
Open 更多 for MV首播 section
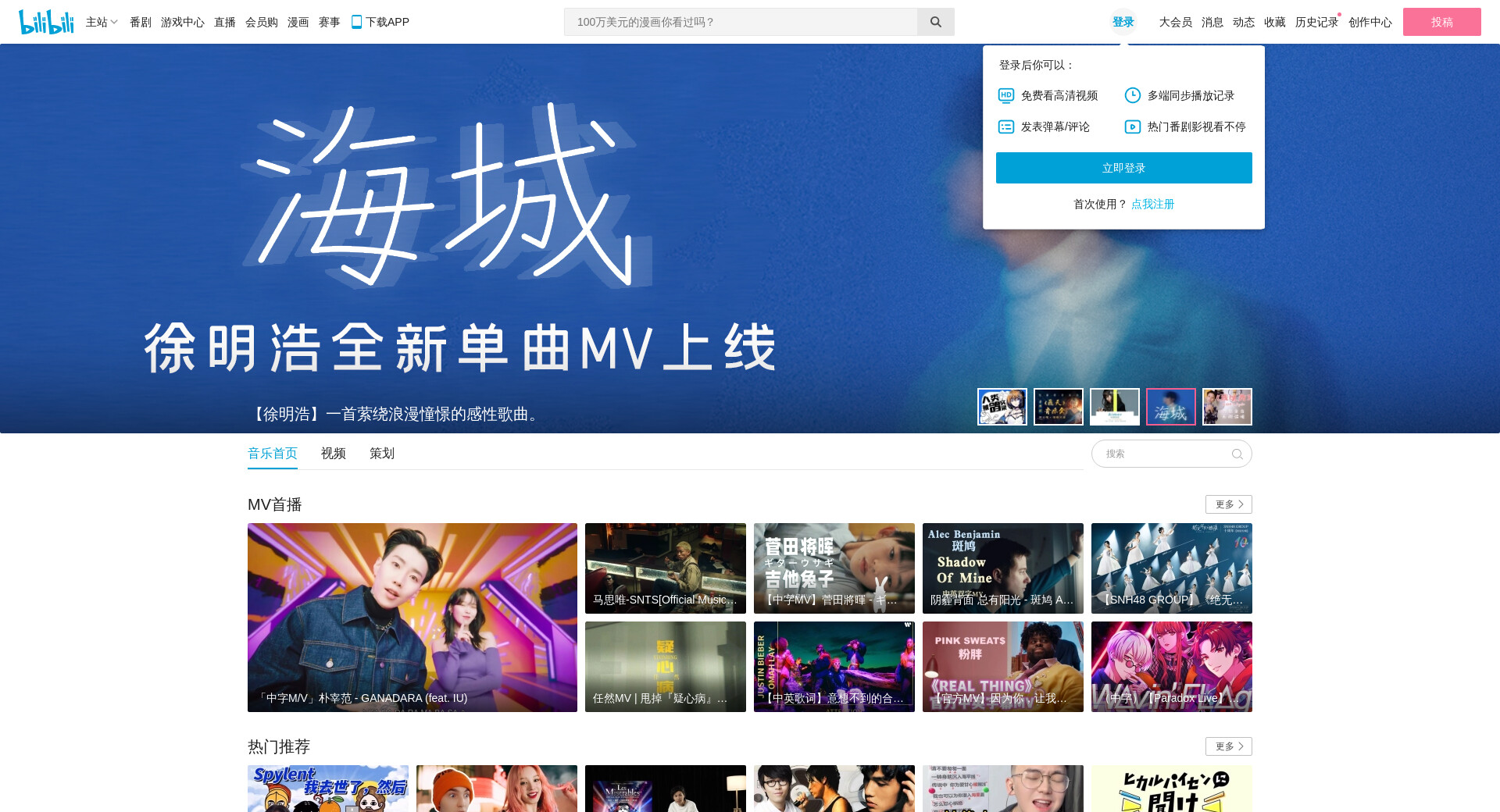[x=1228, y=504]
